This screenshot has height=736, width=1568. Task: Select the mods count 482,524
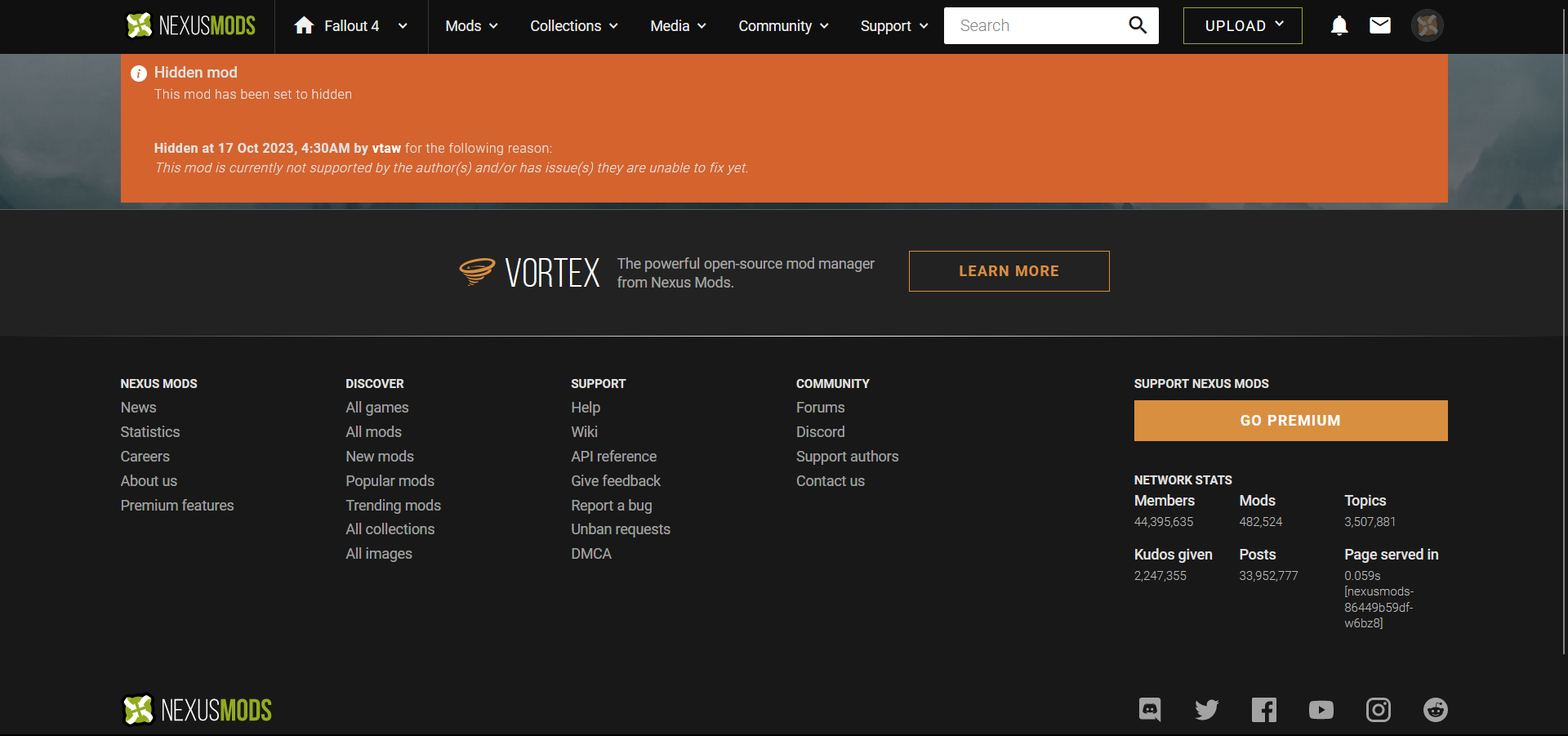coord(1261,522)
